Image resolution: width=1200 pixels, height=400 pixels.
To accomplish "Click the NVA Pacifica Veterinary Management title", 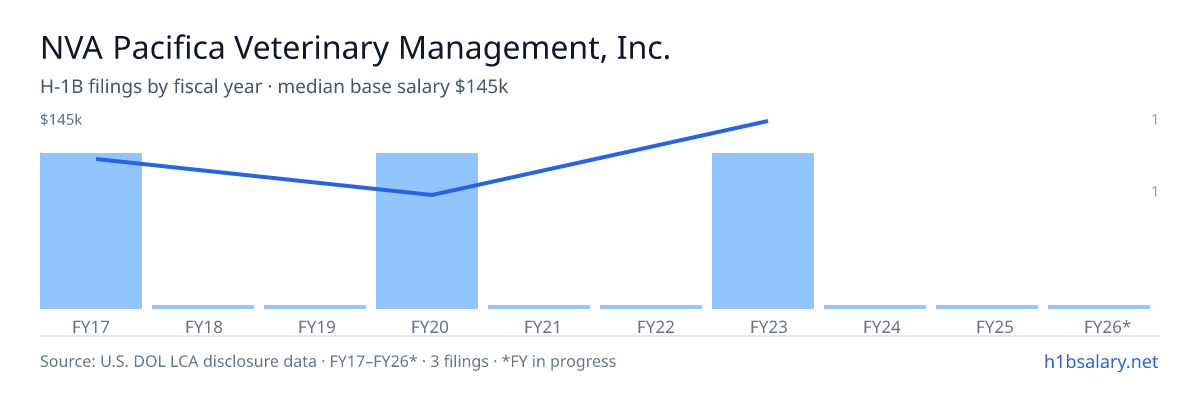I will [355, 47].
